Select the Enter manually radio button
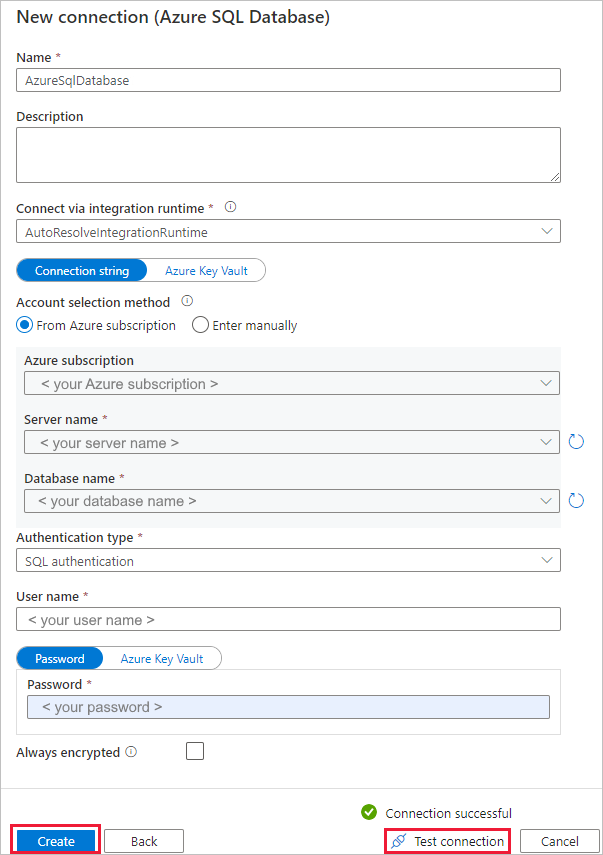603x855 pixels. (x=200, y=325)
